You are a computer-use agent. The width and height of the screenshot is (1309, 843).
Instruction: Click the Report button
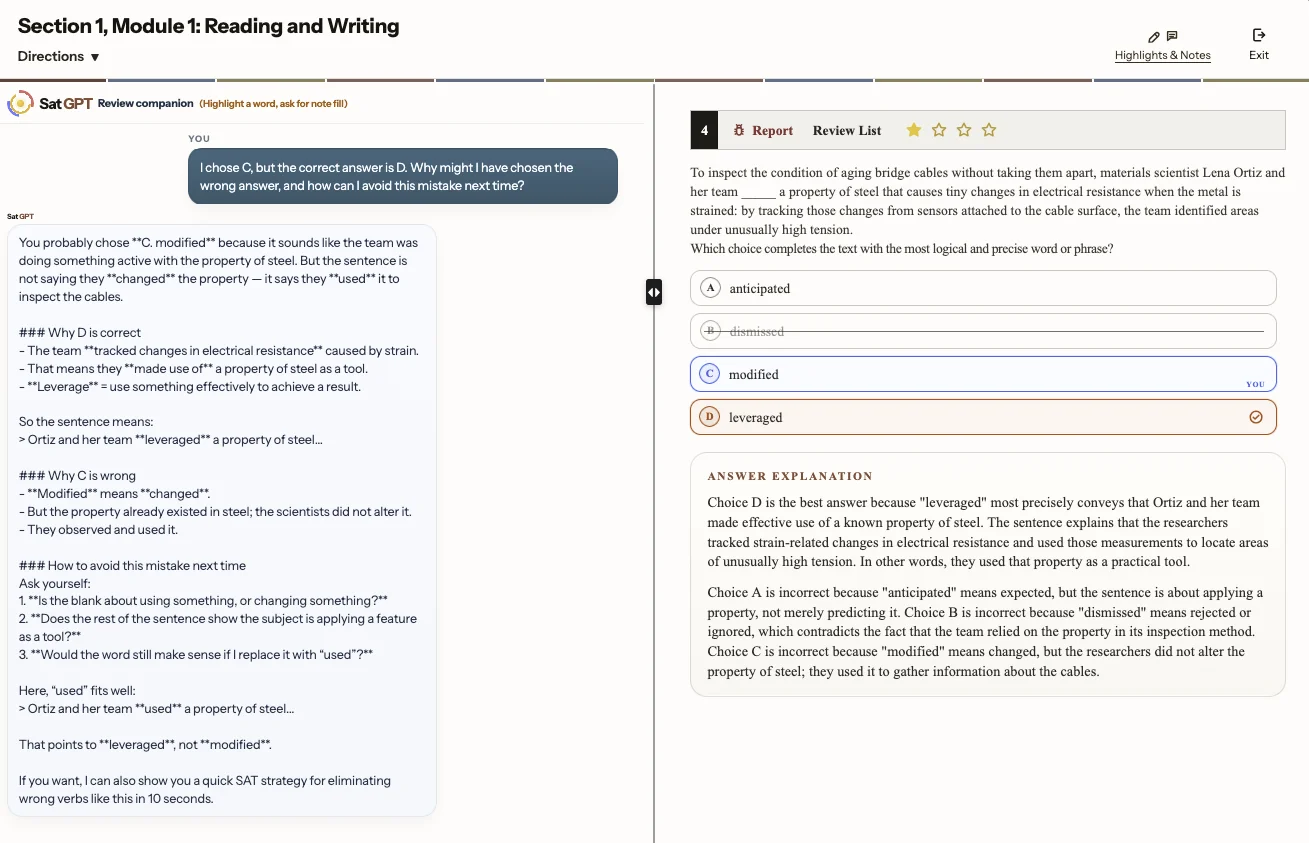763,130
